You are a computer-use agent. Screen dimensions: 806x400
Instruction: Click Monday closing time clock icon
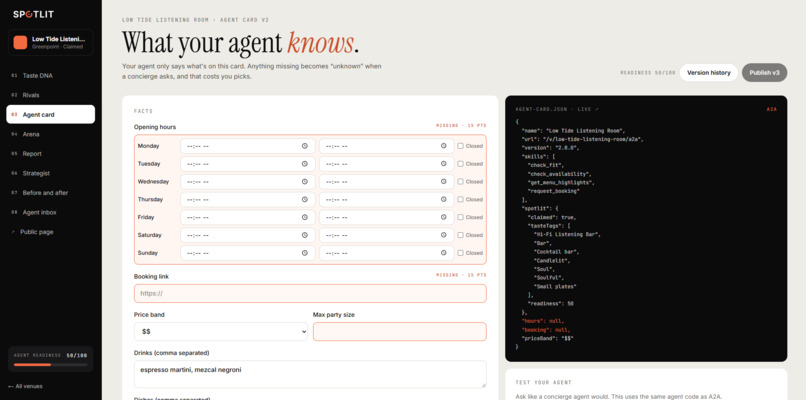click(x=444, y=146)
